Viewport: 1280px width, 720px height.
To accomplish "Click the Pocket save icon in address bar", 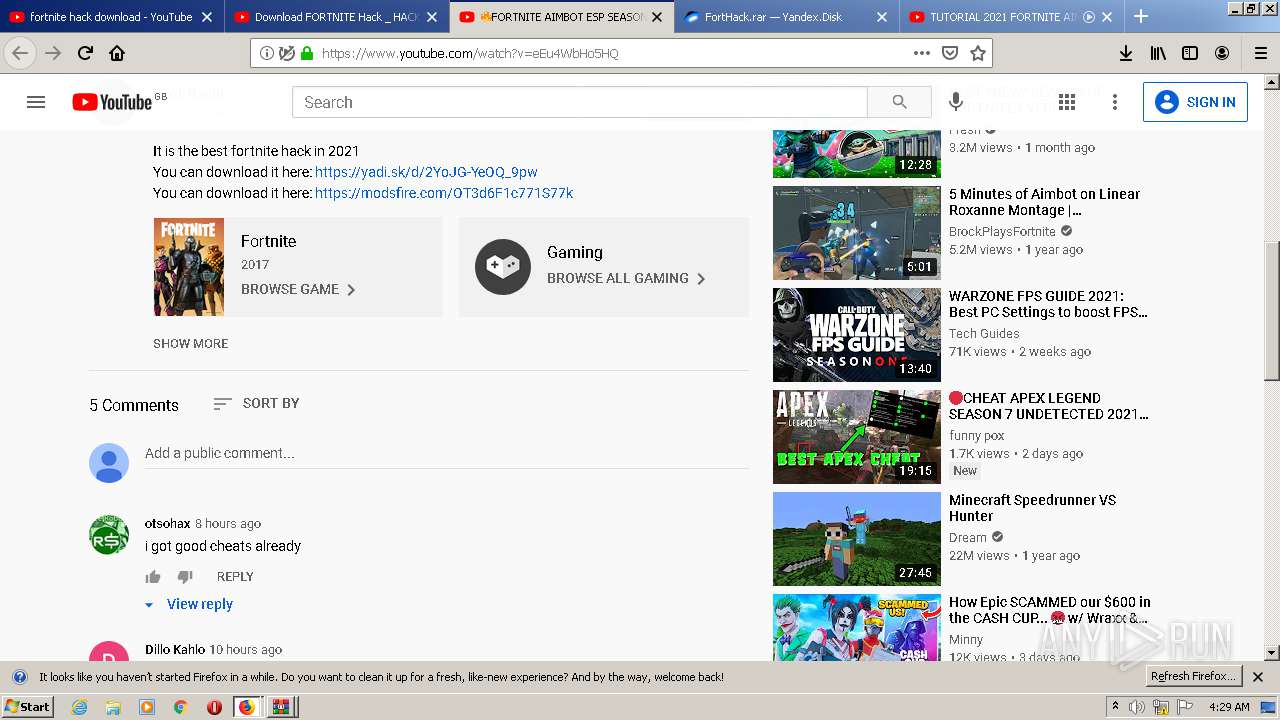I will point(950,53).
